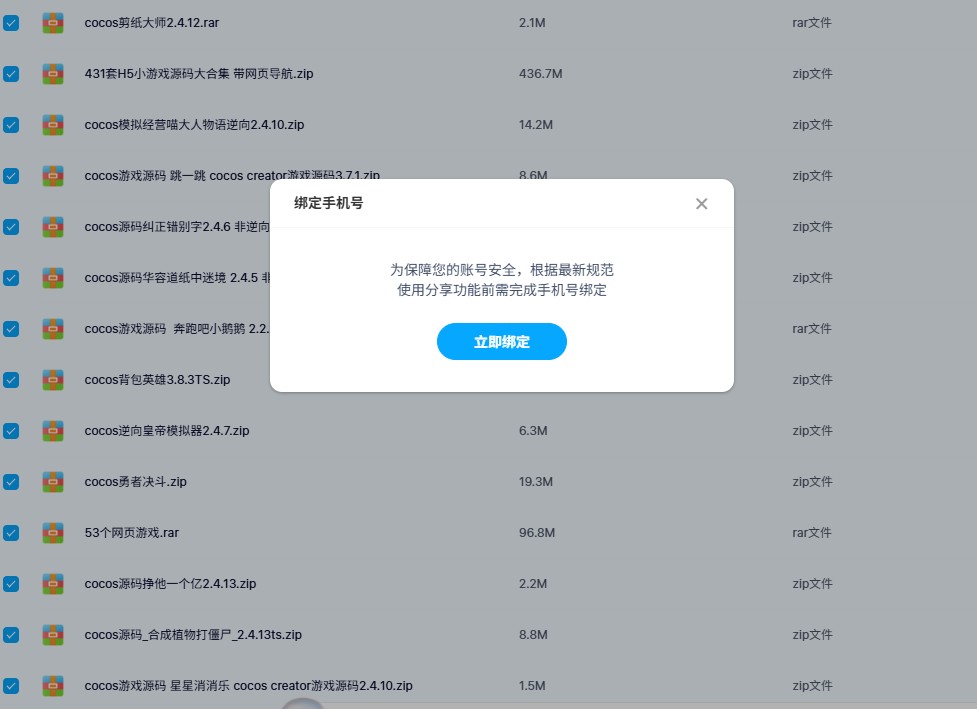This screenshot has width=977, height=709.
Task: Open cocos游戏源码 跳一跳 file name
Action: point(232,176)
